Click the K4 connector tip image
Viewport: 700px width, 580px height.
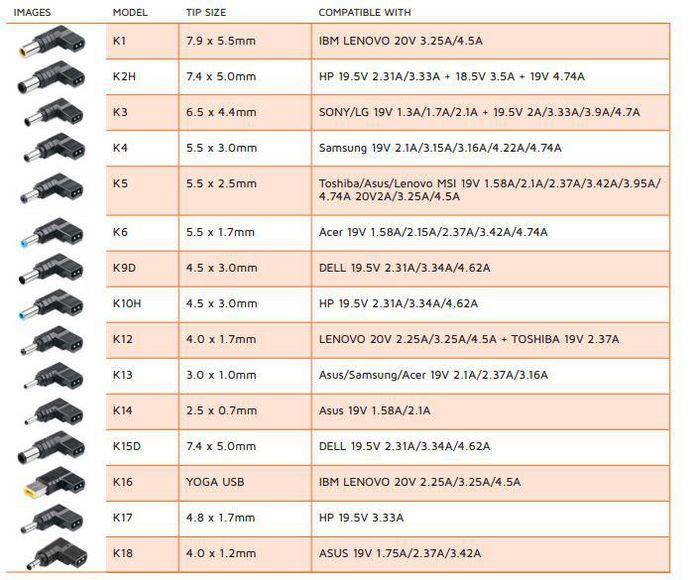(x=54, y=148)
